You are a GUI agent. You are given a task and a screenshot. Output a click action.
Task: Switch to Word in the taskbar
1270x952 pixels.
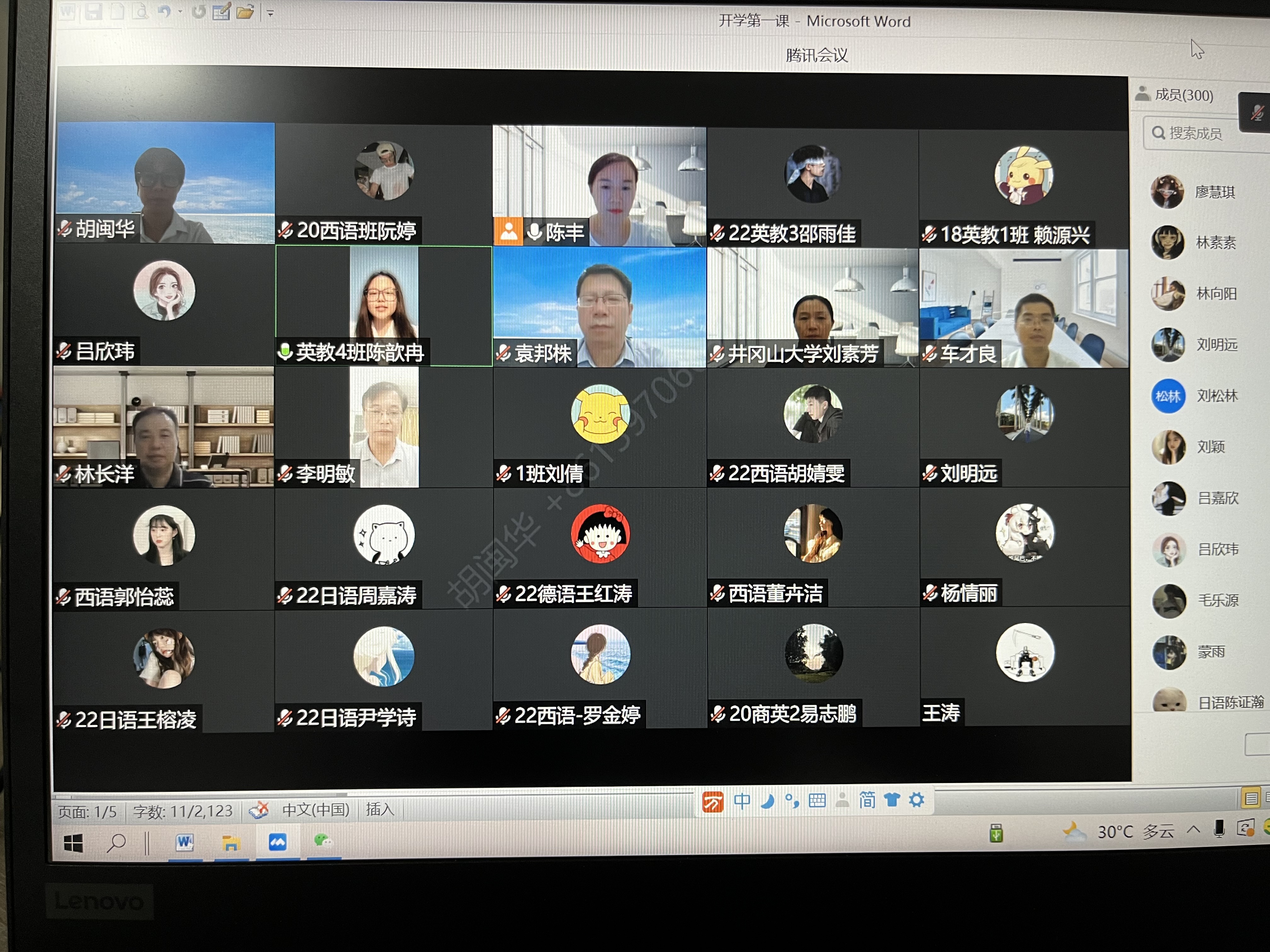tap(184, 842)
